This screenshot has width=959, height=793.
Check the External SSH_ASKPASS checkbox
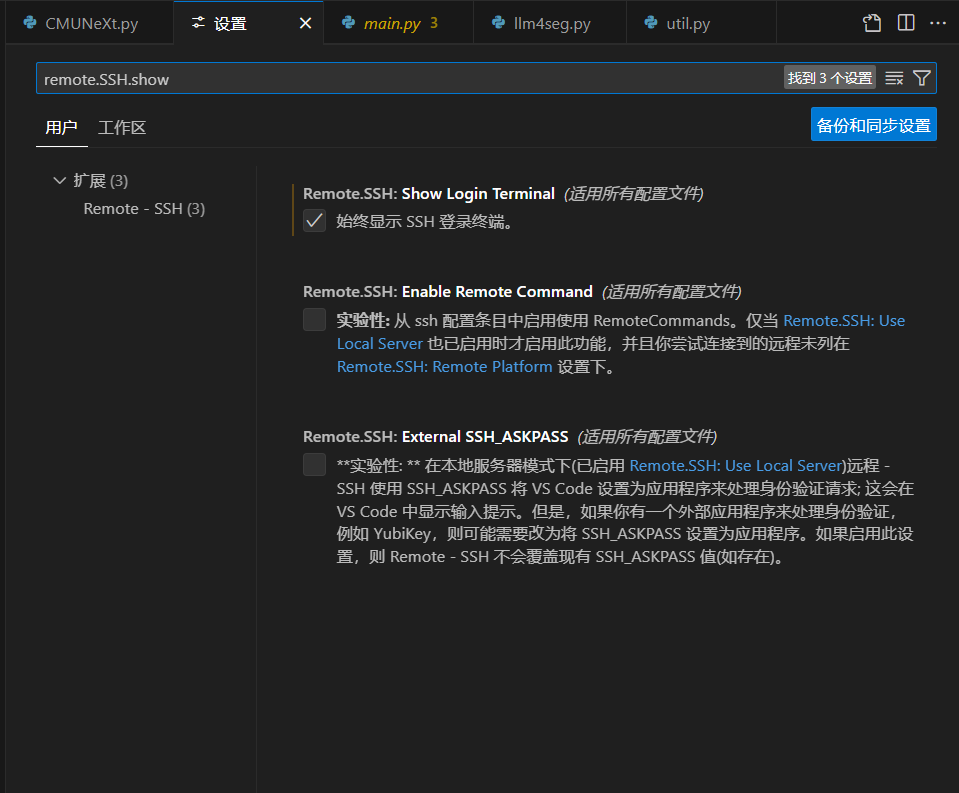pyautogui.click(x=315, y=465)
